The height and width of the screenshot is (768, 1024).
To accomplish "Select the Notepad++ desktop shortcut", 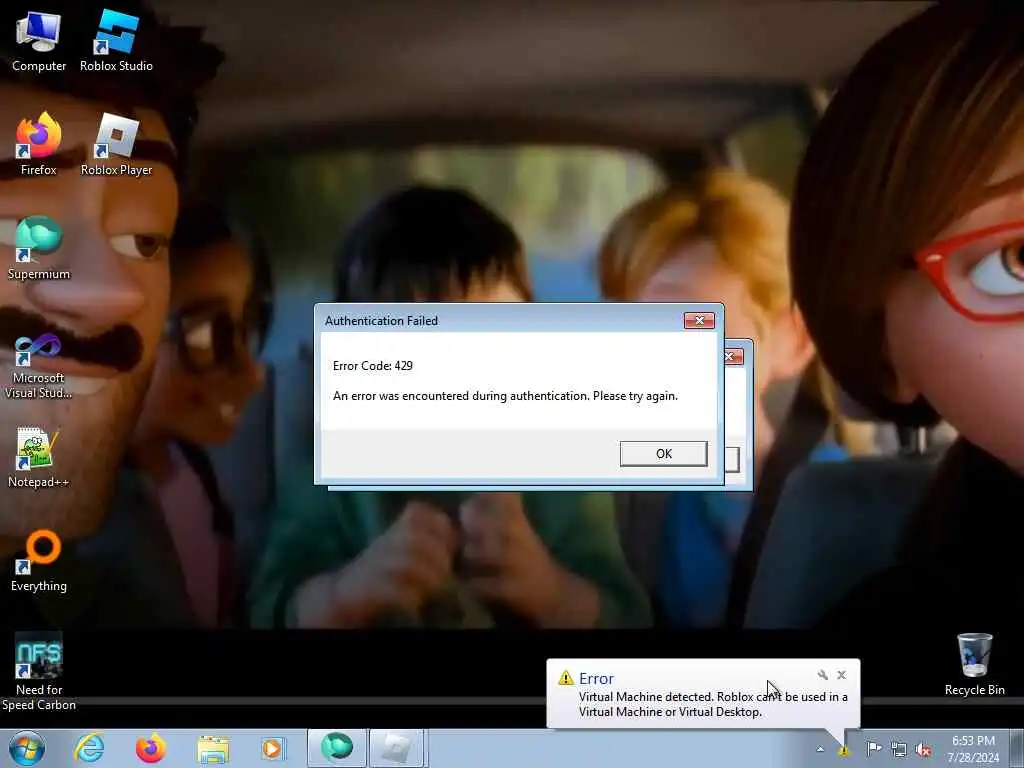I will (x=39, y=457).
